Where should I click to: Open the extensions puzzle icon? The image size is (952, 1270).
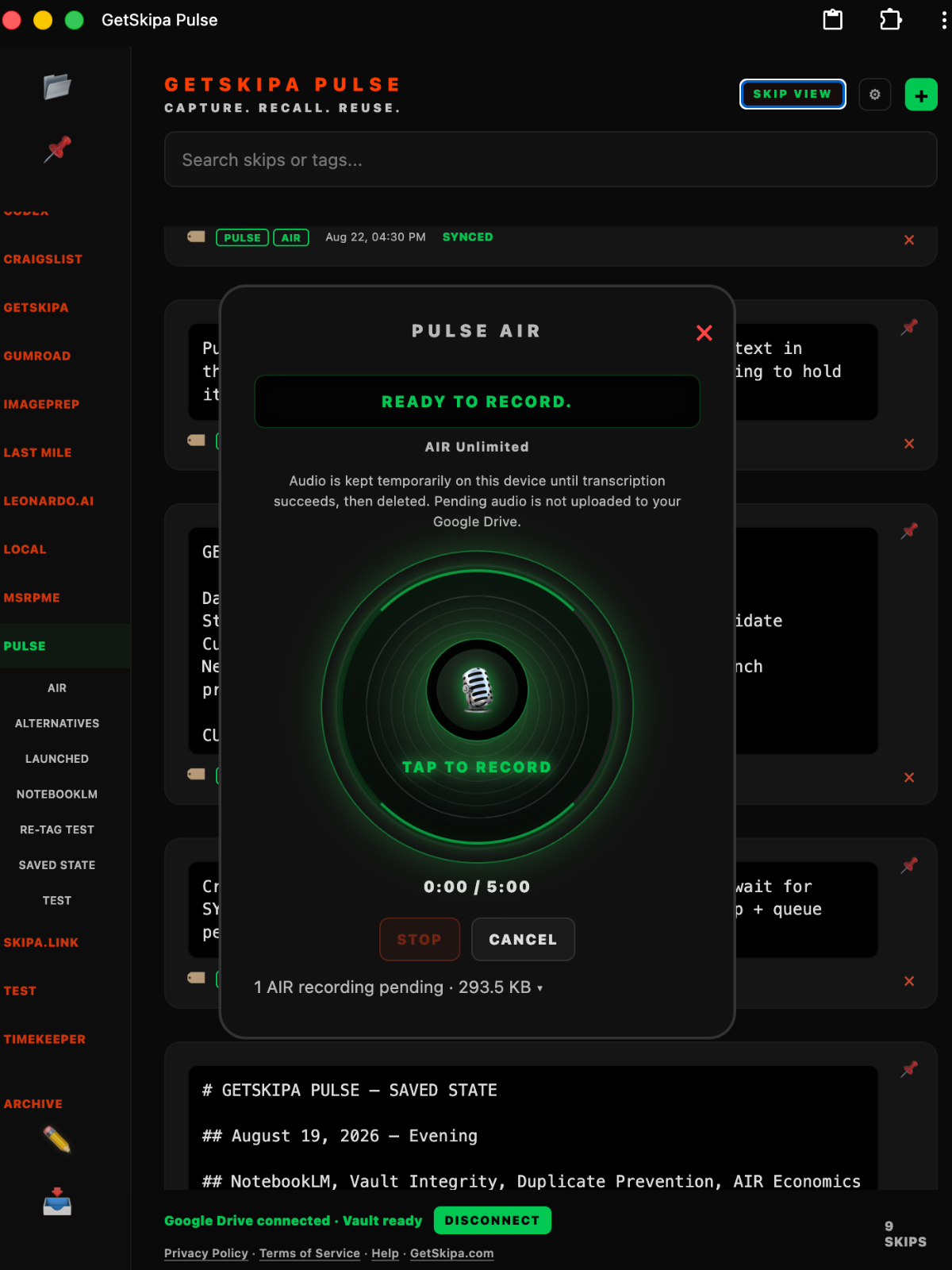891,20
